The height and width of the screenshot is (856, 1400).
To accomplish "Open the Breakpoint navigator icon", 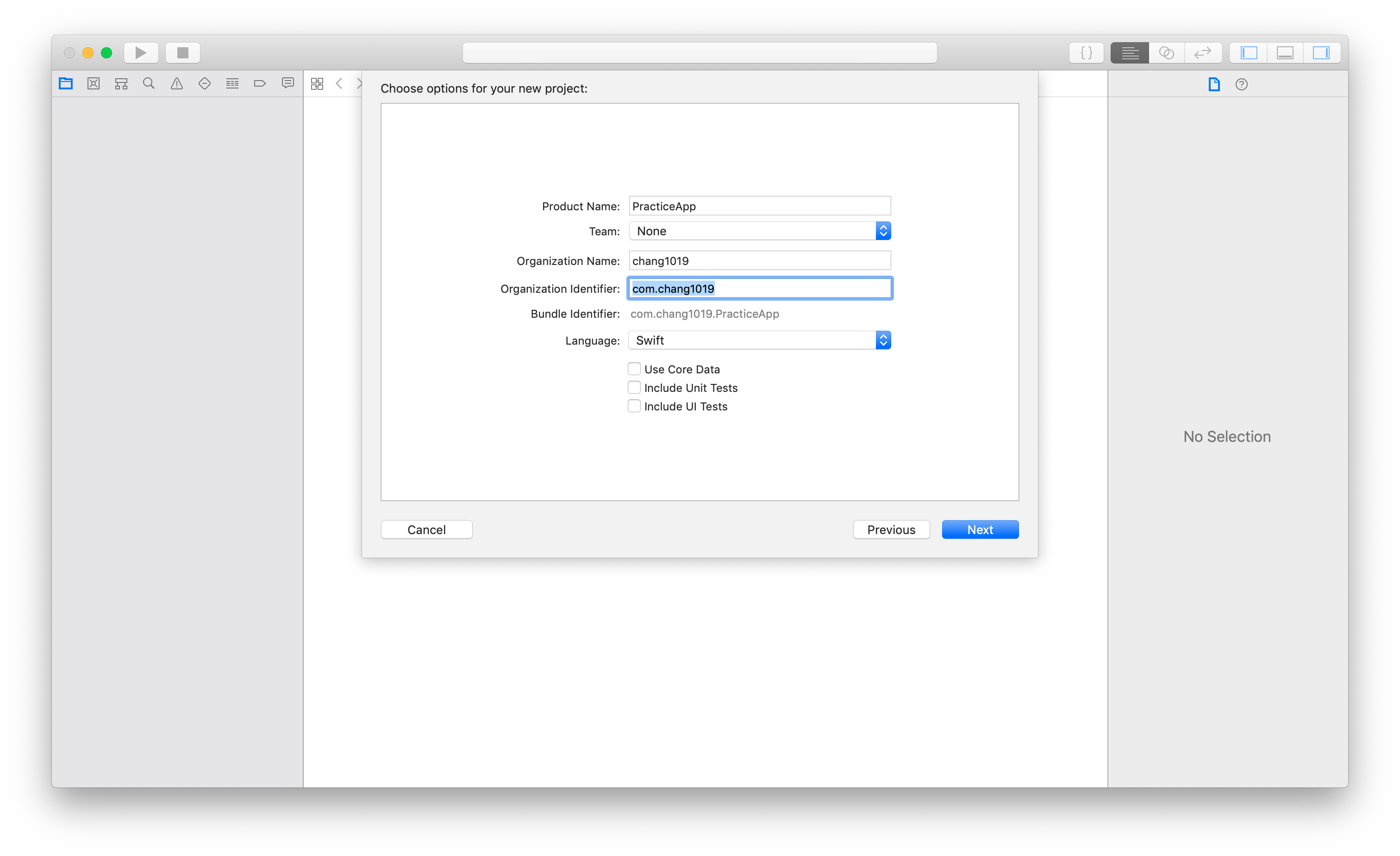I will pos(260,83).
